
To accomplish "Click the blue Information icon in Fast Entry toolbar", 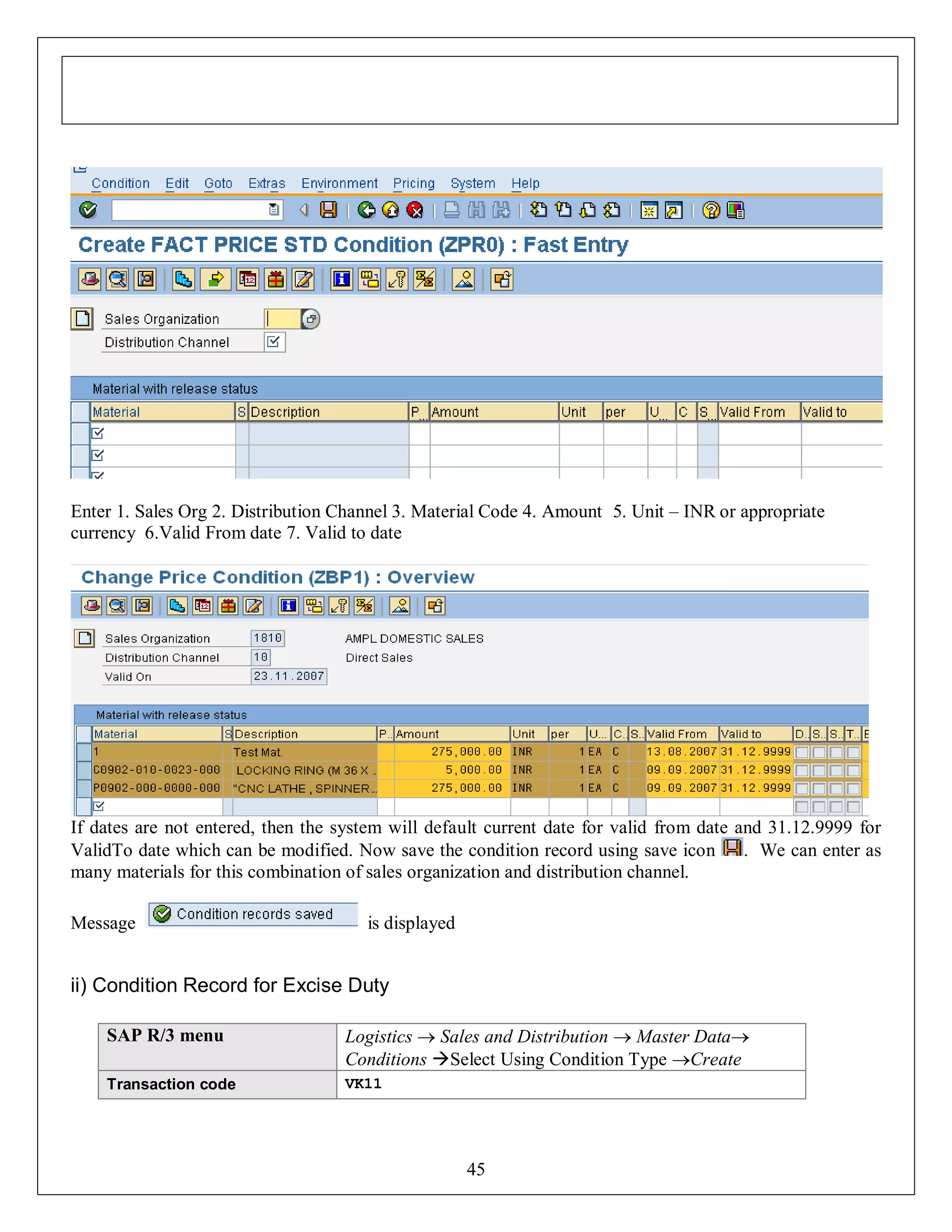I will pyautogui.click(x=342, y=279).
